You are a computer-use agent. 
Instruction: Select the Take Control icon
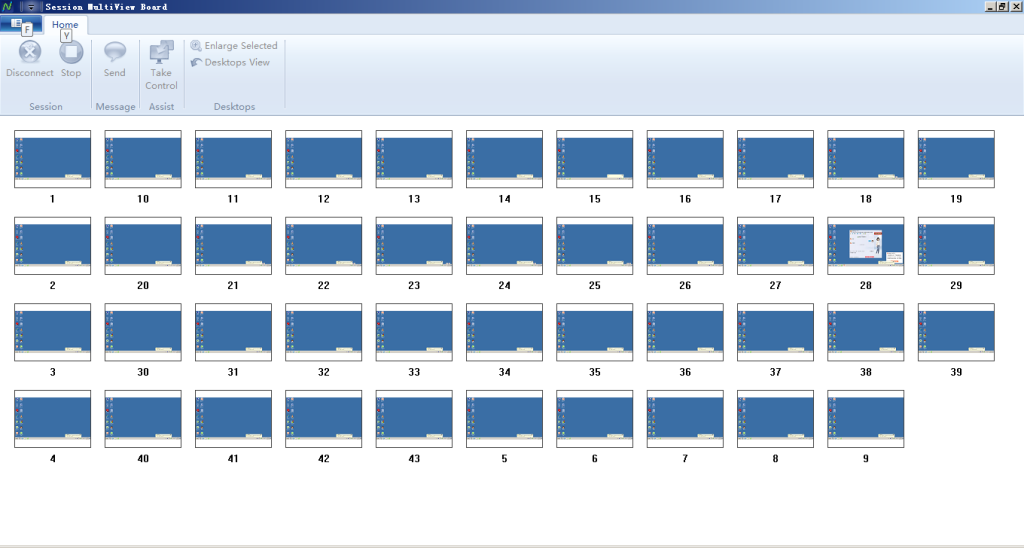pyautogui.click(x=161, y=53)
